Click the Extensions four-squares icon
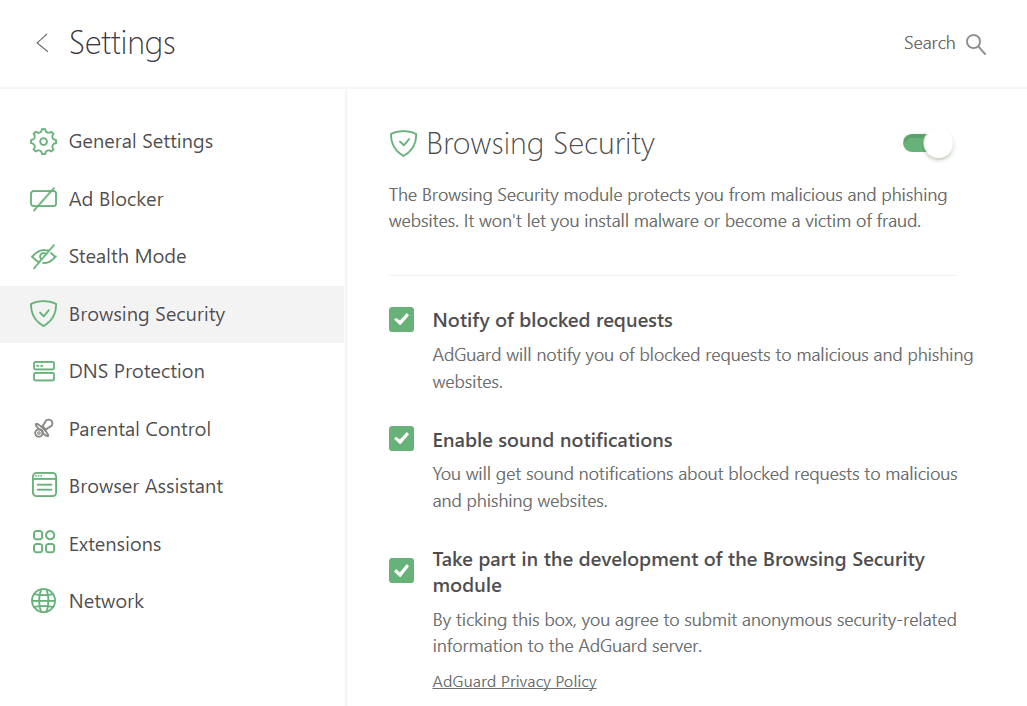The height and width of the screenshot is (706, 1027). point(43,542)
